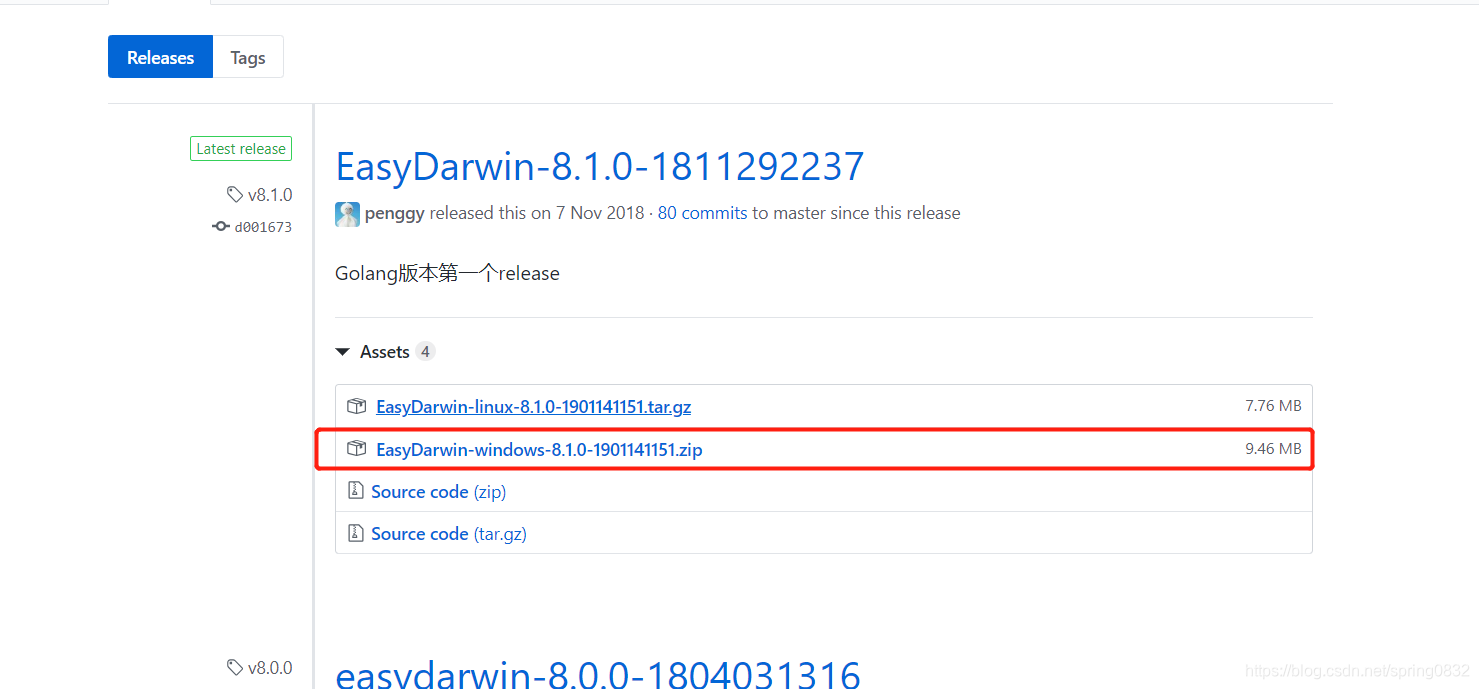The width and height of the screenshot is (1479, 689).
Task: Click the penggy username link
Action: point(395,213)
